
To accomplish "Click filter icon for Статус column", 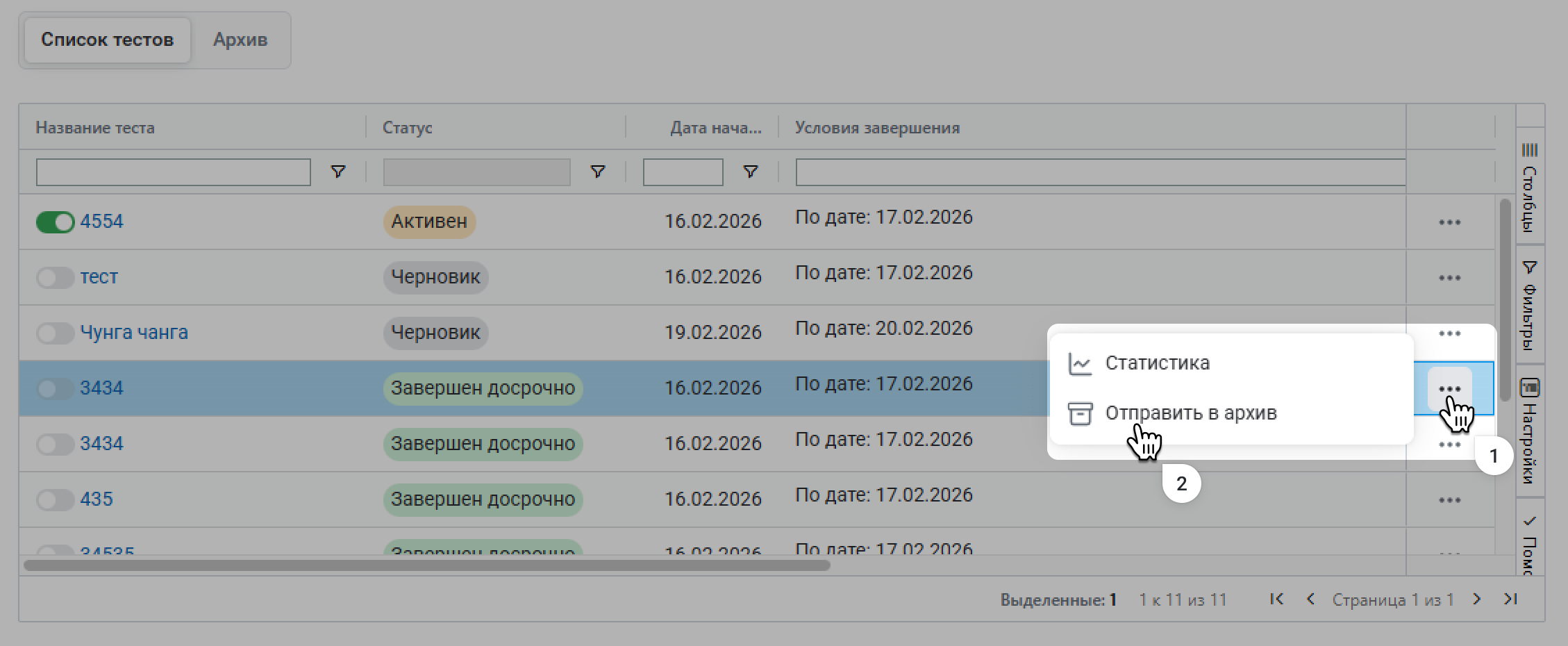I will pos(597,172).
